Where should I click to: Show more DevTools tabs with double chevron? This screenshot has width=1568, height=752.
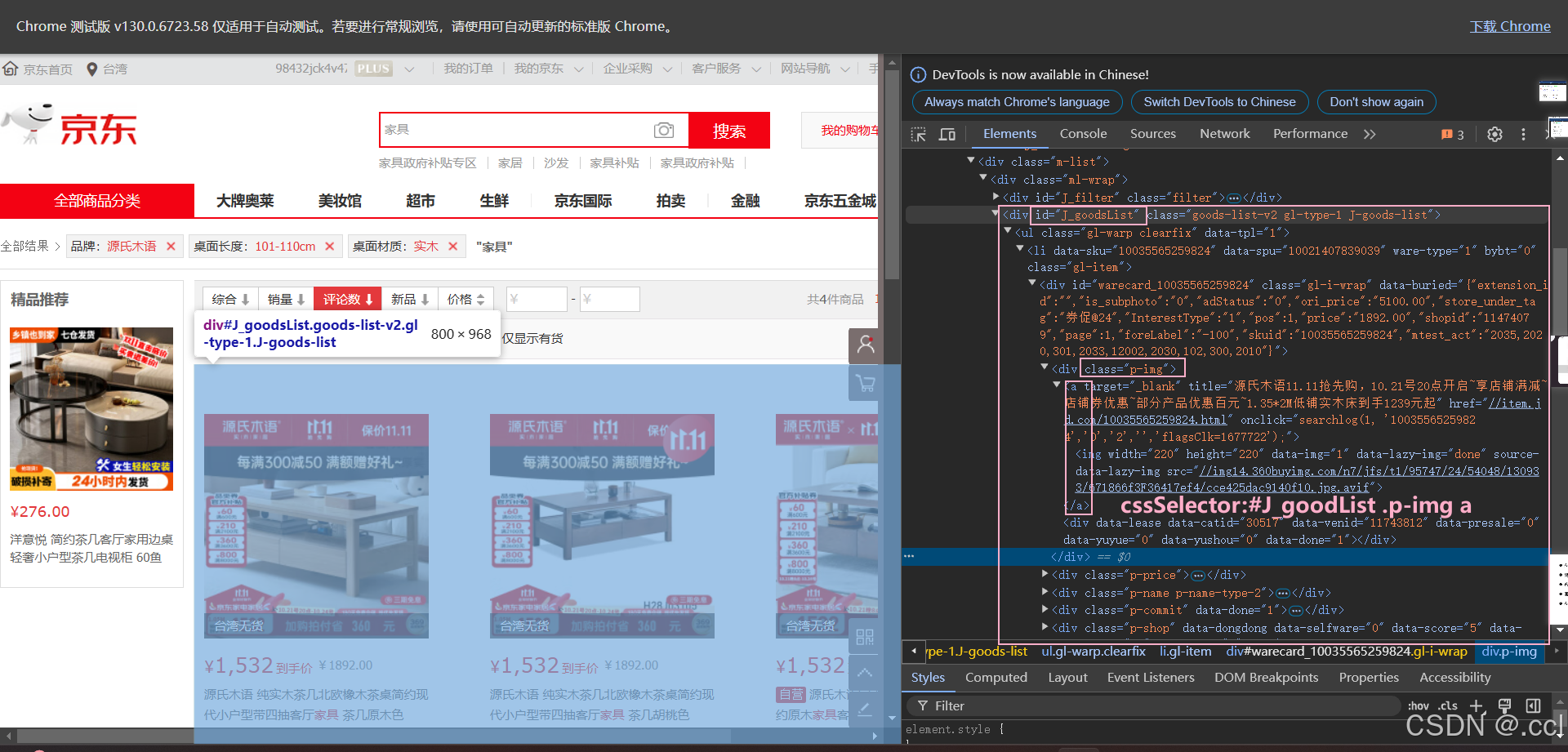(x=1370, y=134)
